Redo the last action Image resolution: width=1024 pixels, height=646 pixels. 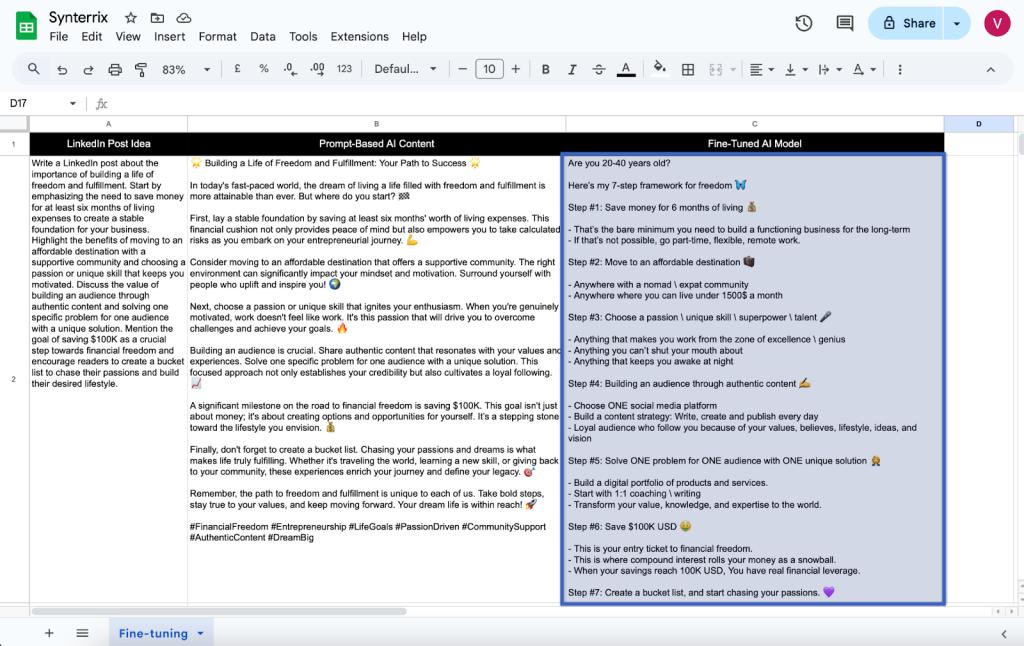(88, 69)
